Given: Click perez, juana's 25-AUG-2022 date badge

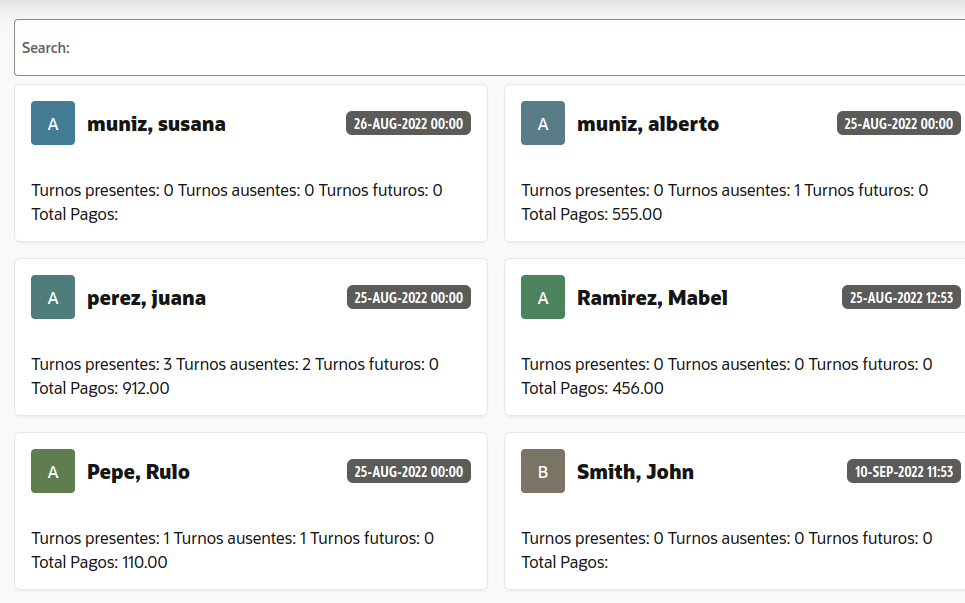Looking at the screenshot, I should [409, 298].
